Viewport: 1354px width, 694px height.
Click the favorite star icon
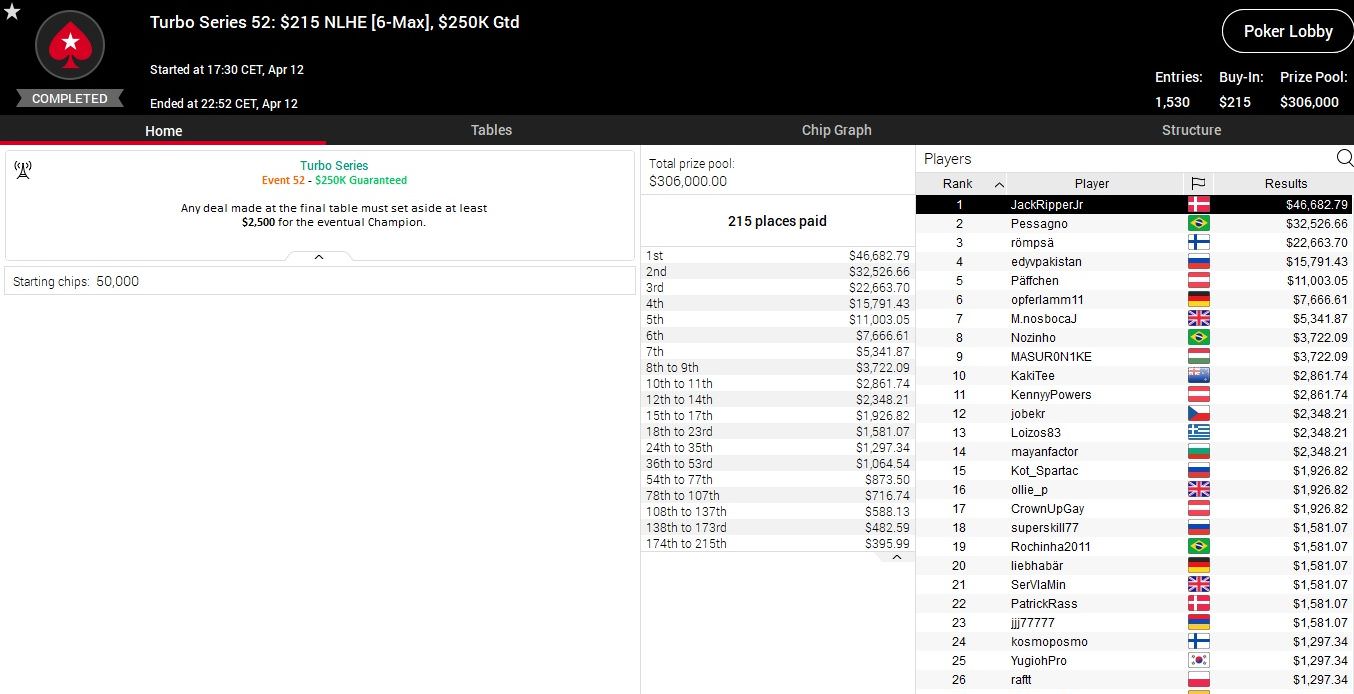tap(12, 12)
